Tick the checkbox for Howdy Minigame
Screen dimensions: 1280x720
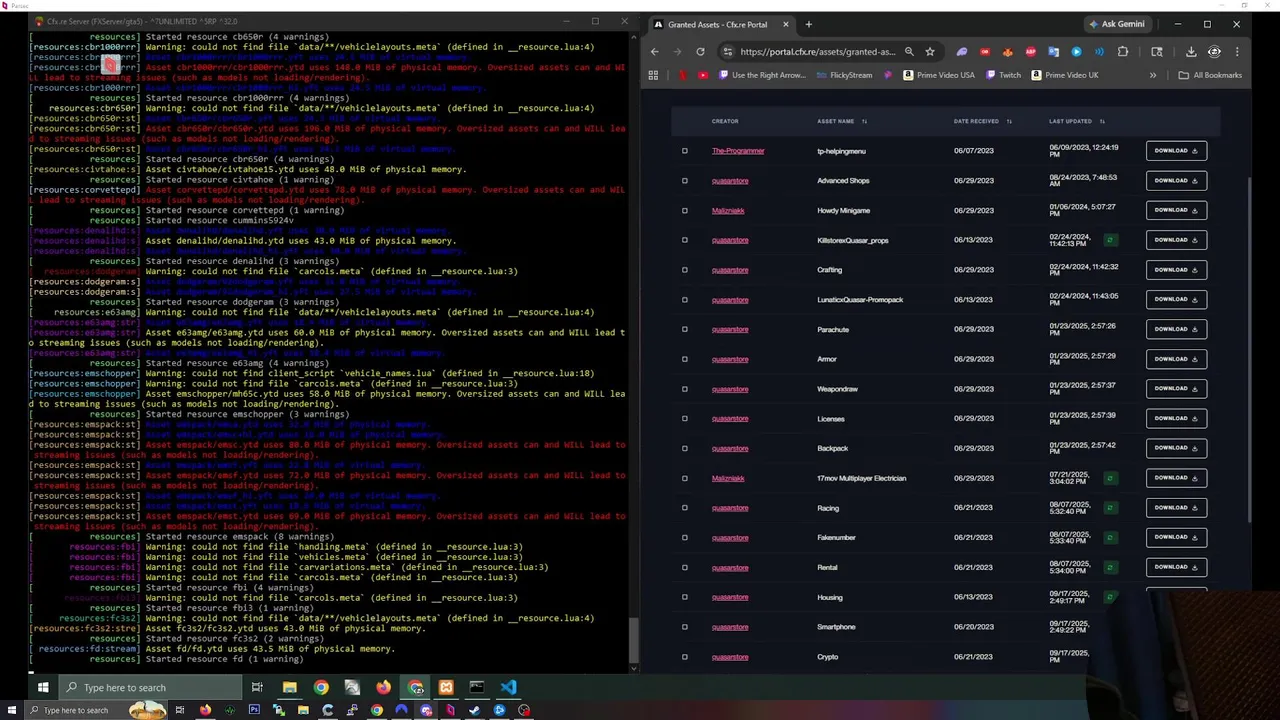pos(685,211)
